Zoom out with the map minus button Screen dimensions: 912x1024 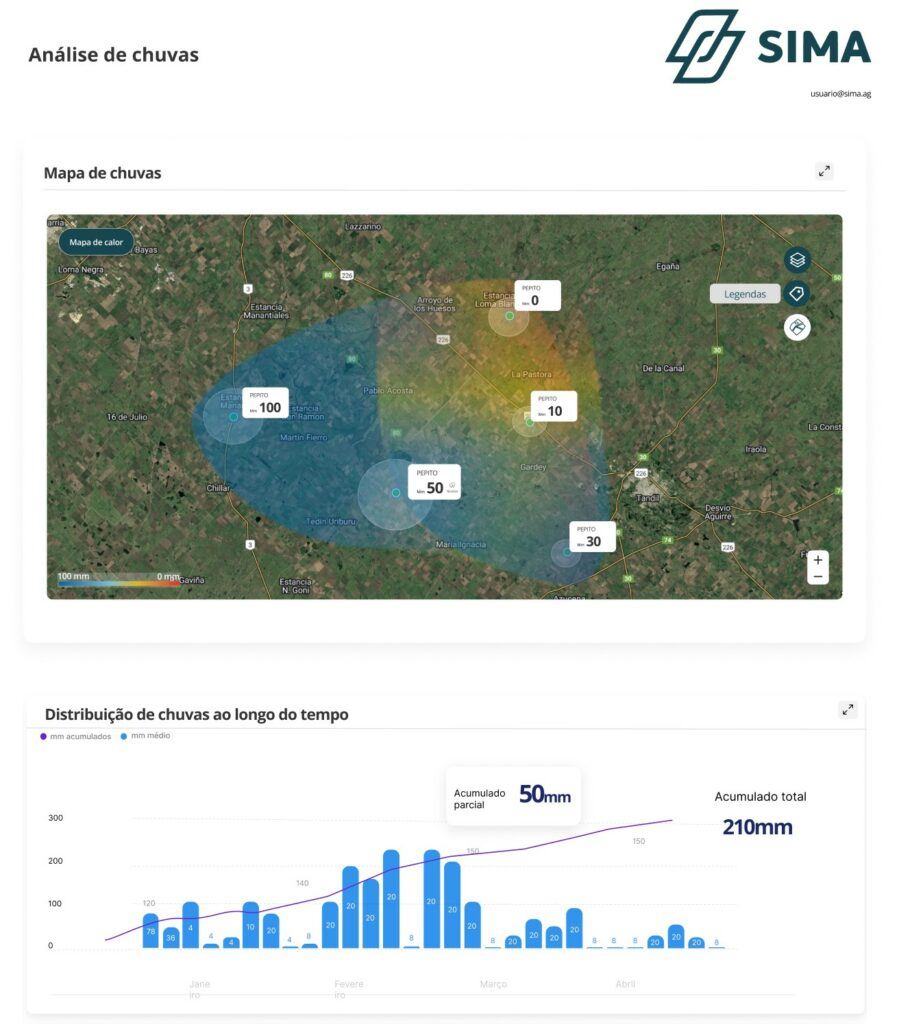tap(818, 577)
